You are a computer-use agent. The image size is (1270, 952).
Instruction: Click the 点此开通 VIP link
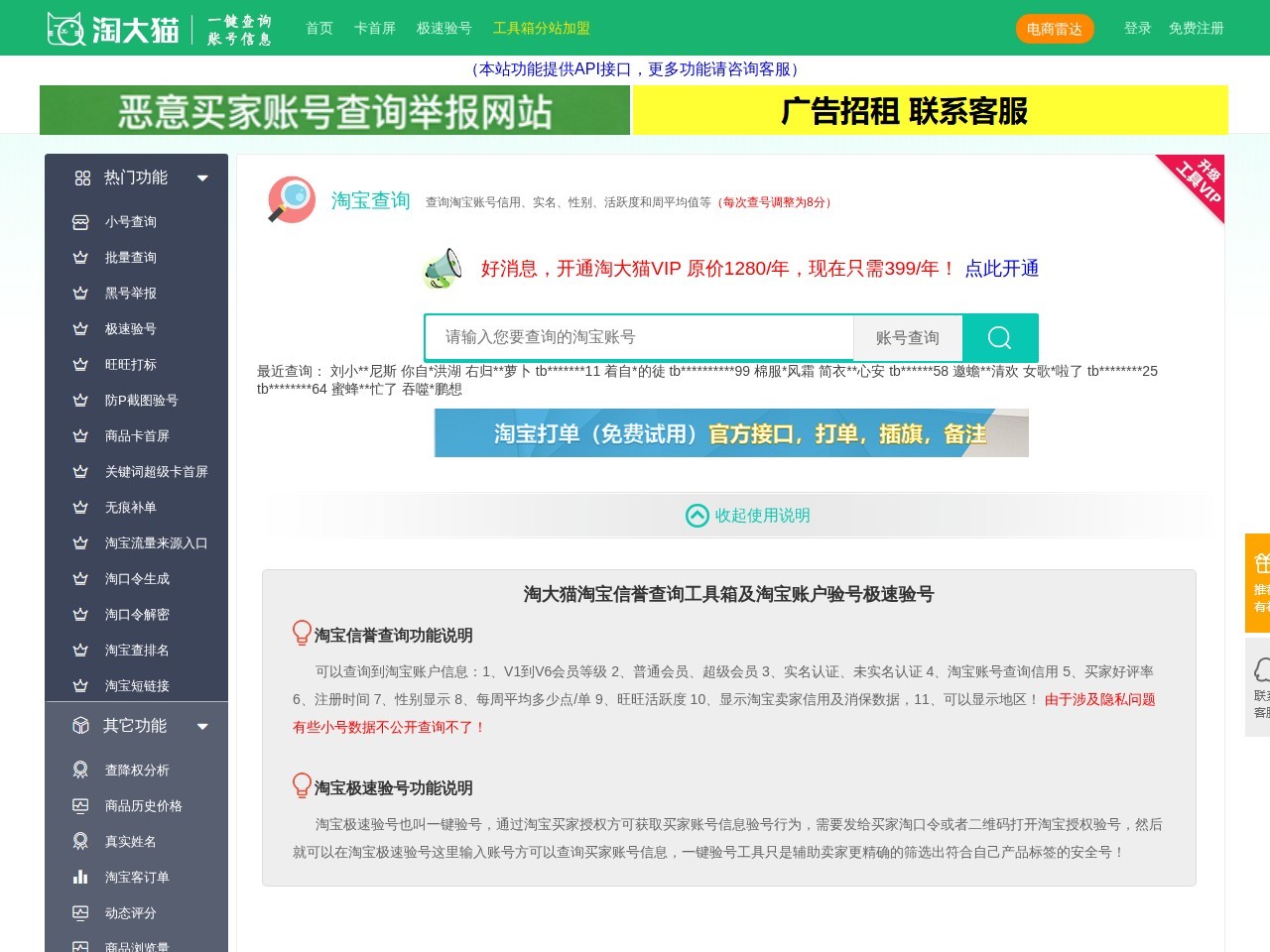click(1002, 269)
